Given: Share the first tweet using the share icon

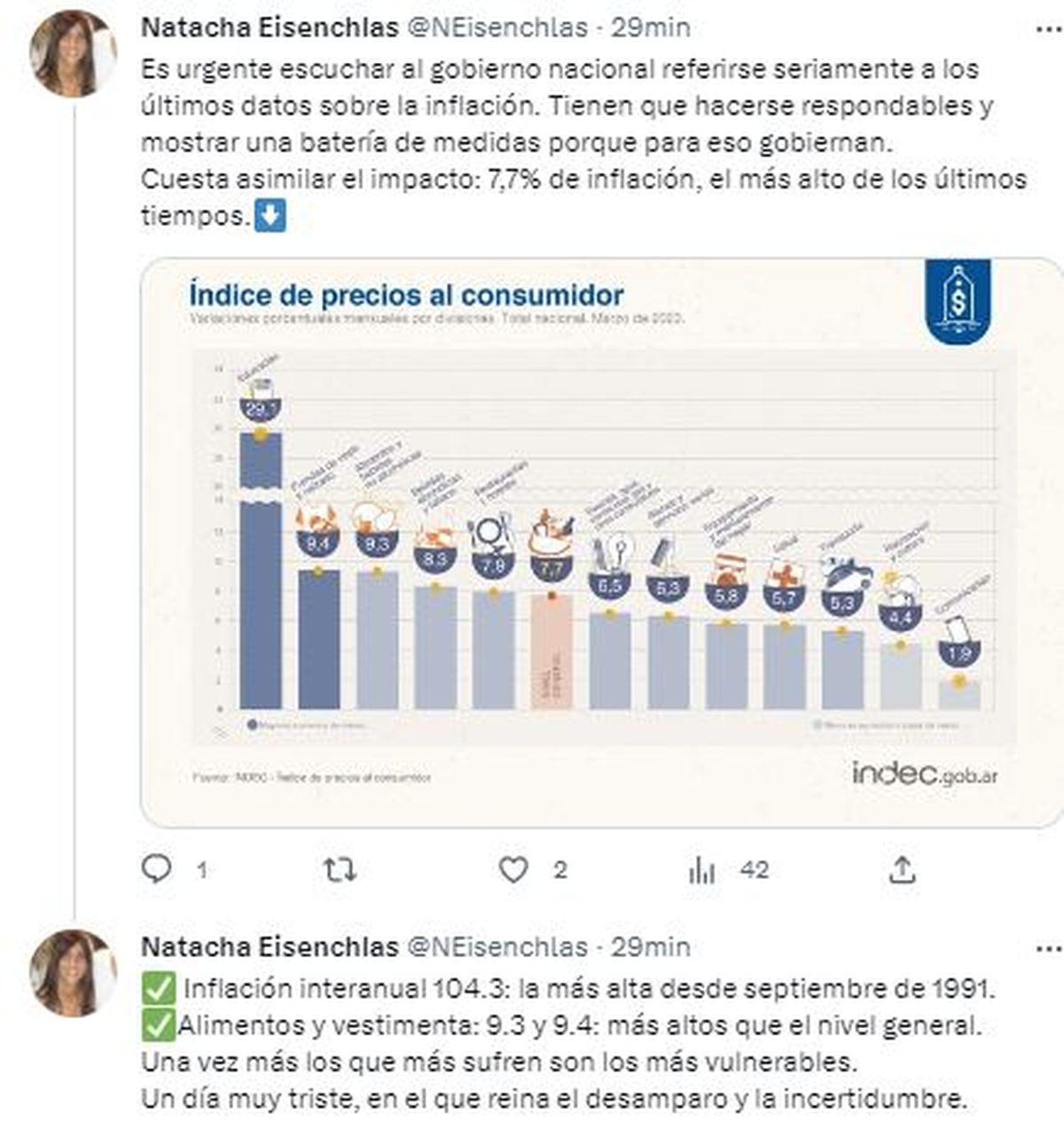Looking at the screenshot, I should point(902,870).
